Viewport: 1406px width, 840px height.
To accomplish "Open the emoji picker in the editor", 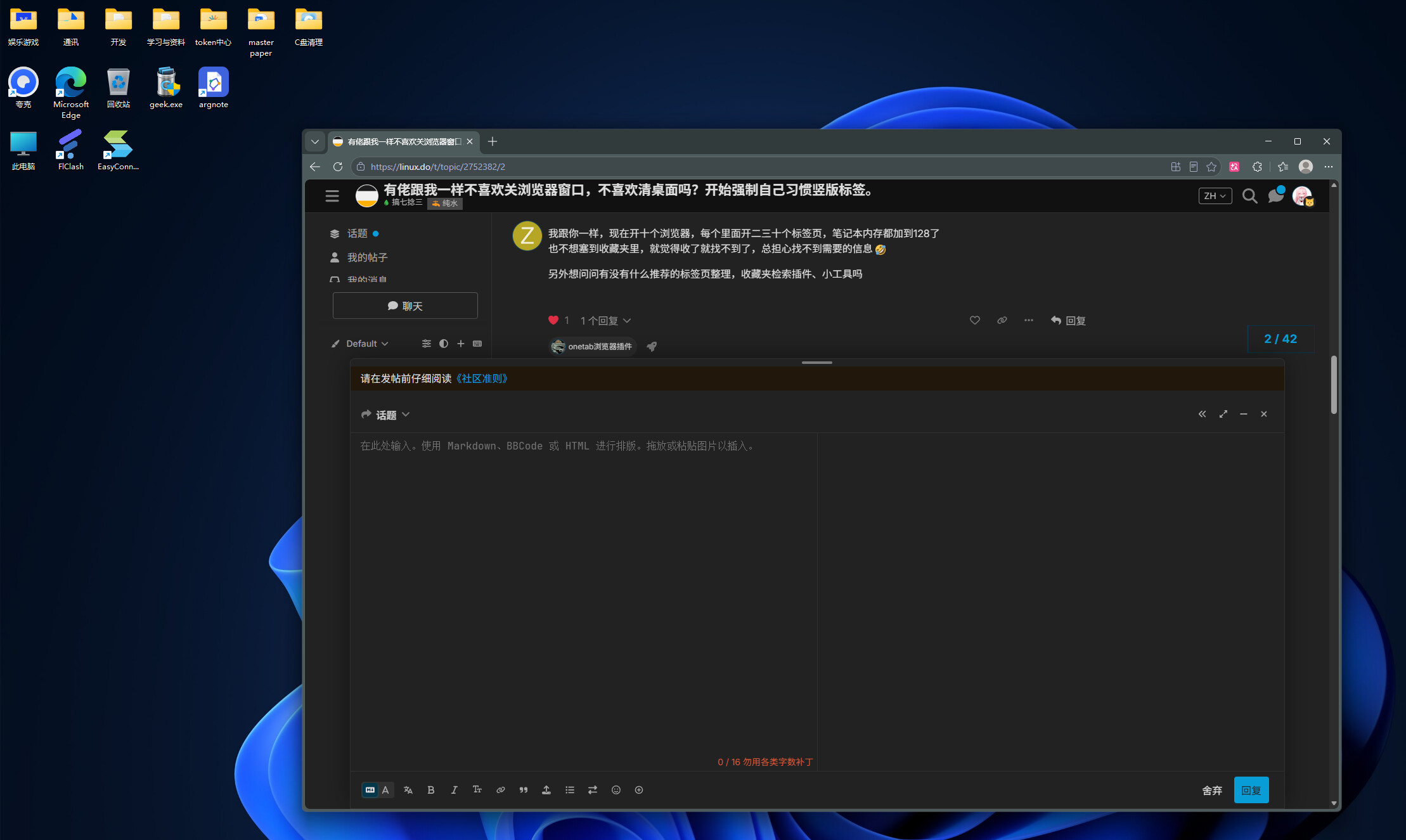I will click(616, 790).
